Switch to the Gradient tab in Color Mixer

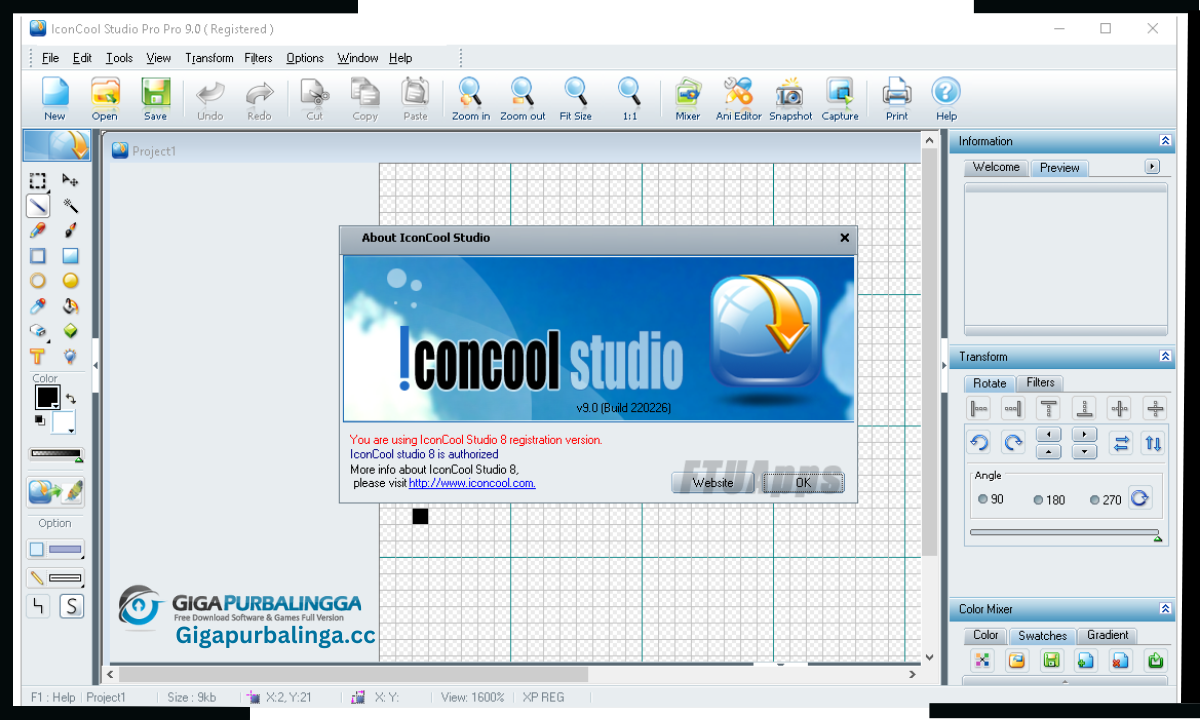click(x=1107, y=635)
